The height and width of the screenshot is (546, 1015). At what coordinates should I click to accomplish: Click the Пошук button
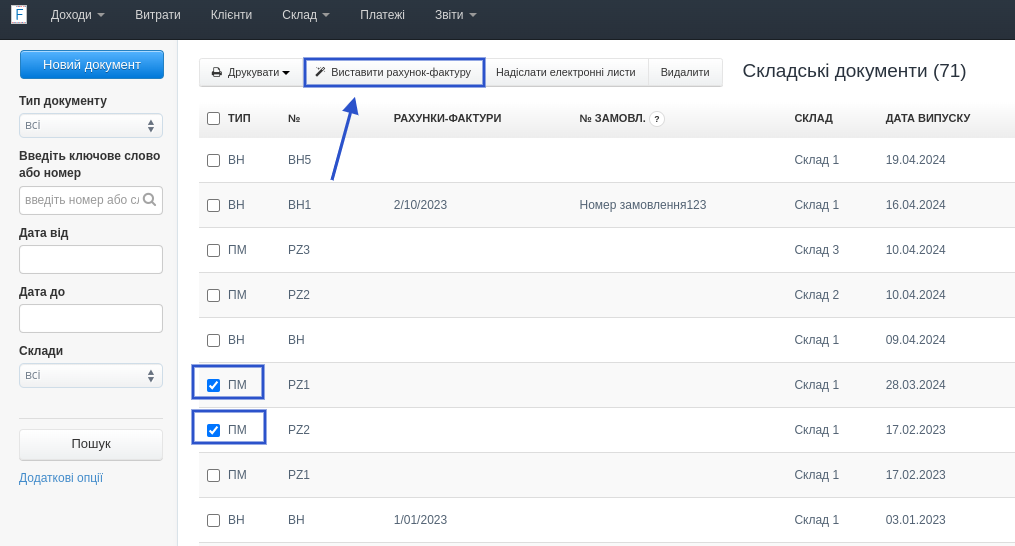[x=91, y=444]
